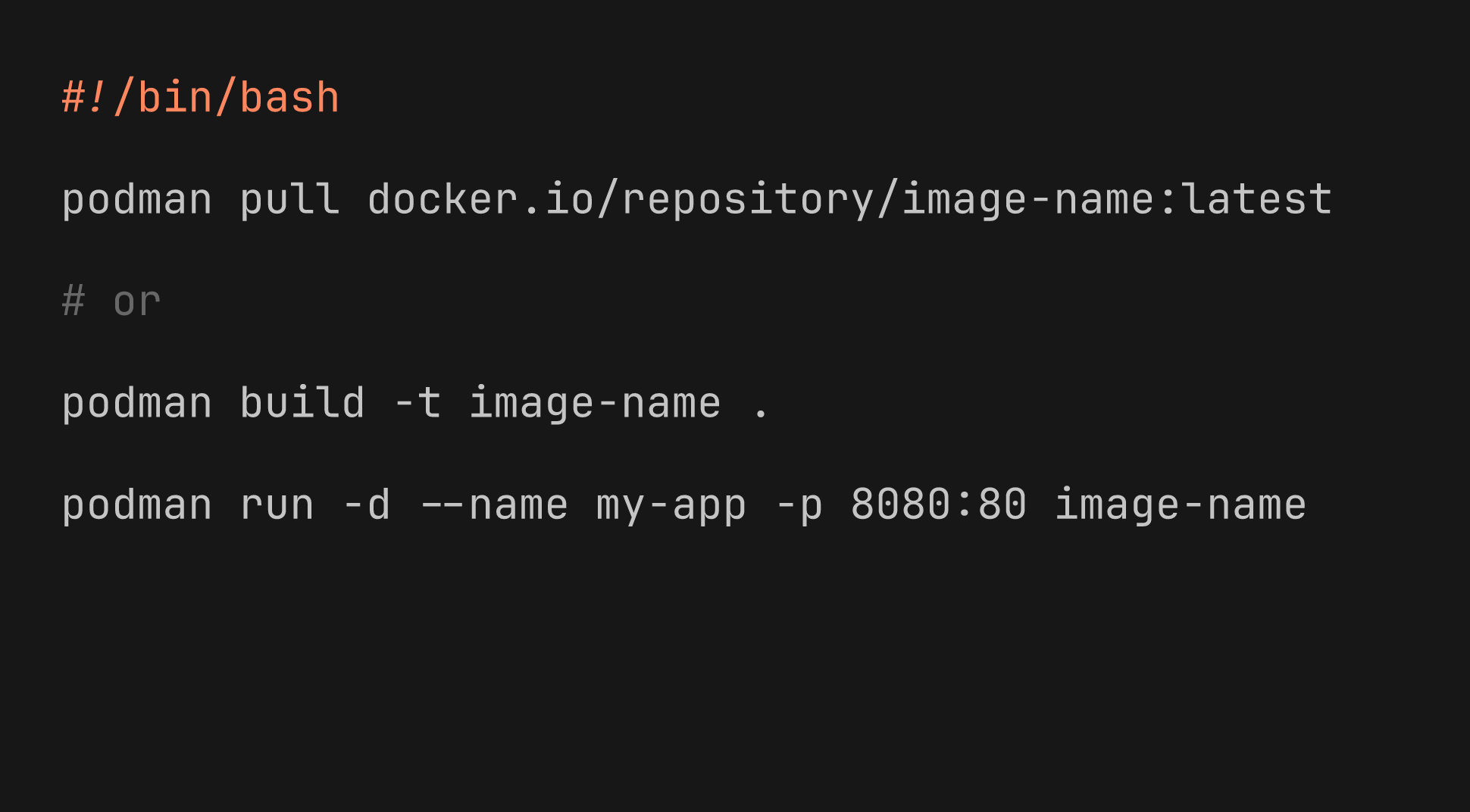The height and width of the screenshot is (812, 1470).
Task: Click "podman" on the run command line
Action: 137,506
